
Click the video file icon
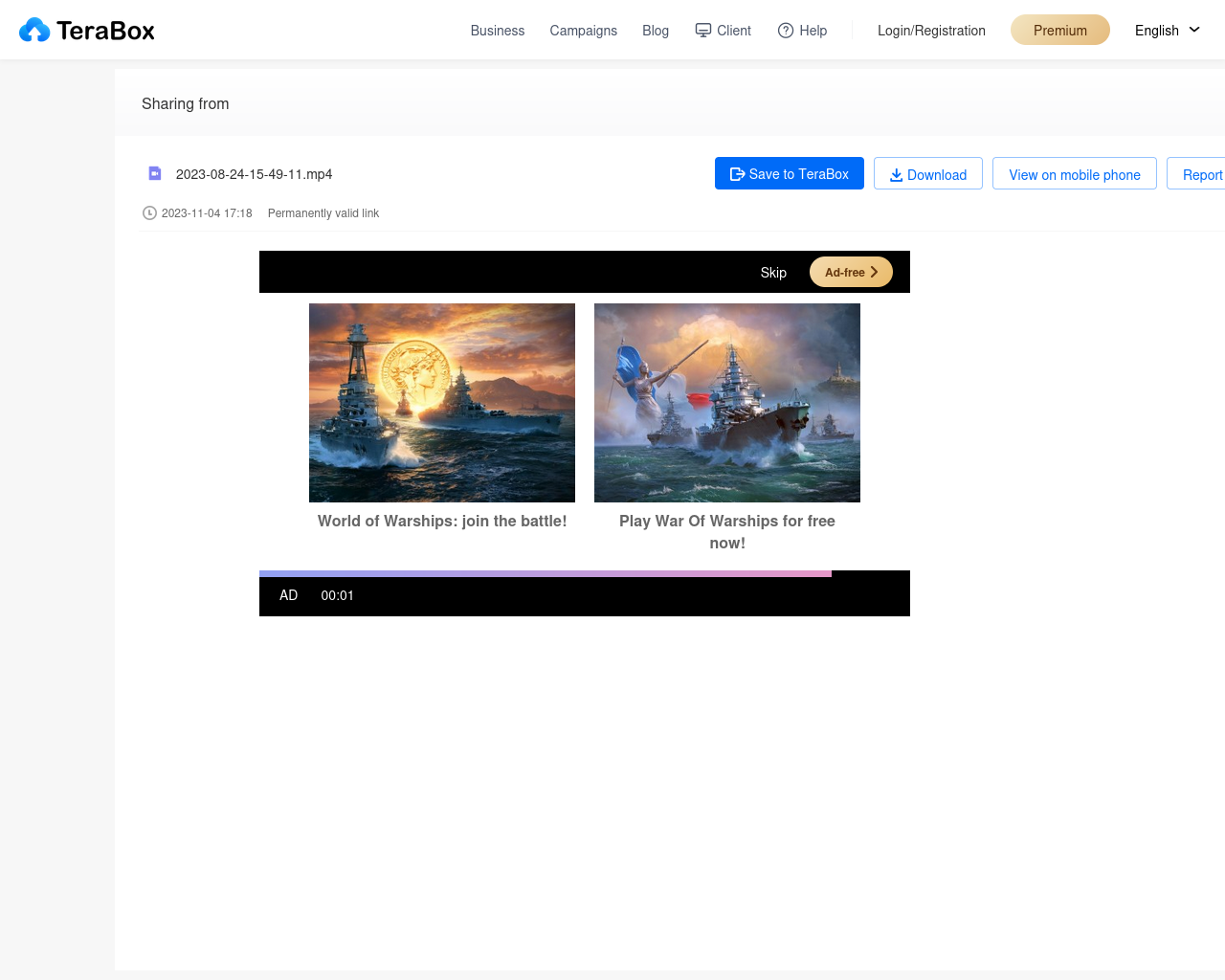tap(155, 173)
